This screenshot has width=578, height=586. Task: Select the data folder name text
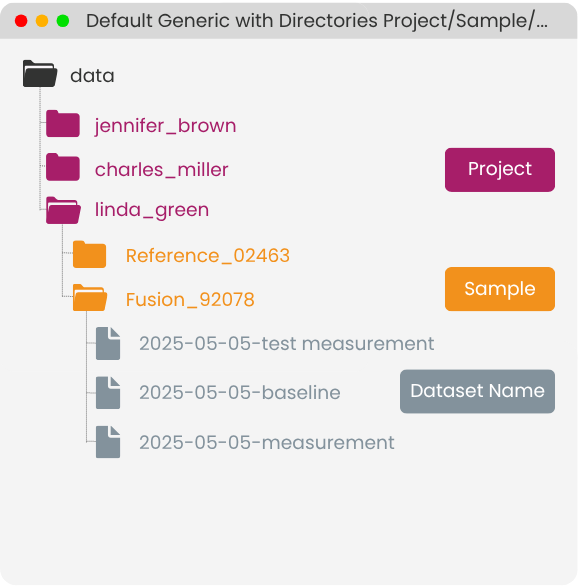click(92, 75)
